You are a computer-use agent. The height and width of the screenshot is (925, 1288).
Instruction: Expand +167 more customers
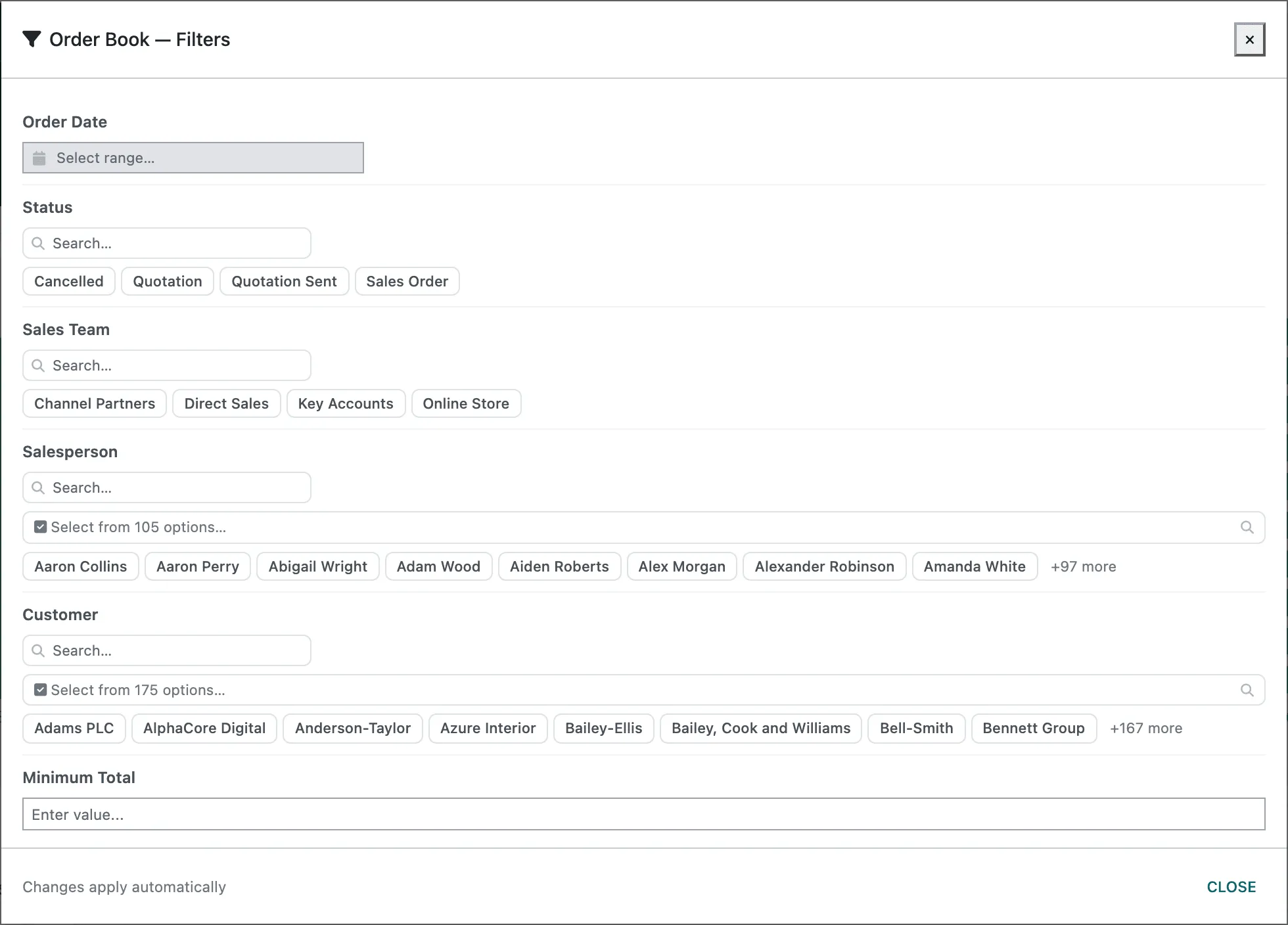(1146, 728)
